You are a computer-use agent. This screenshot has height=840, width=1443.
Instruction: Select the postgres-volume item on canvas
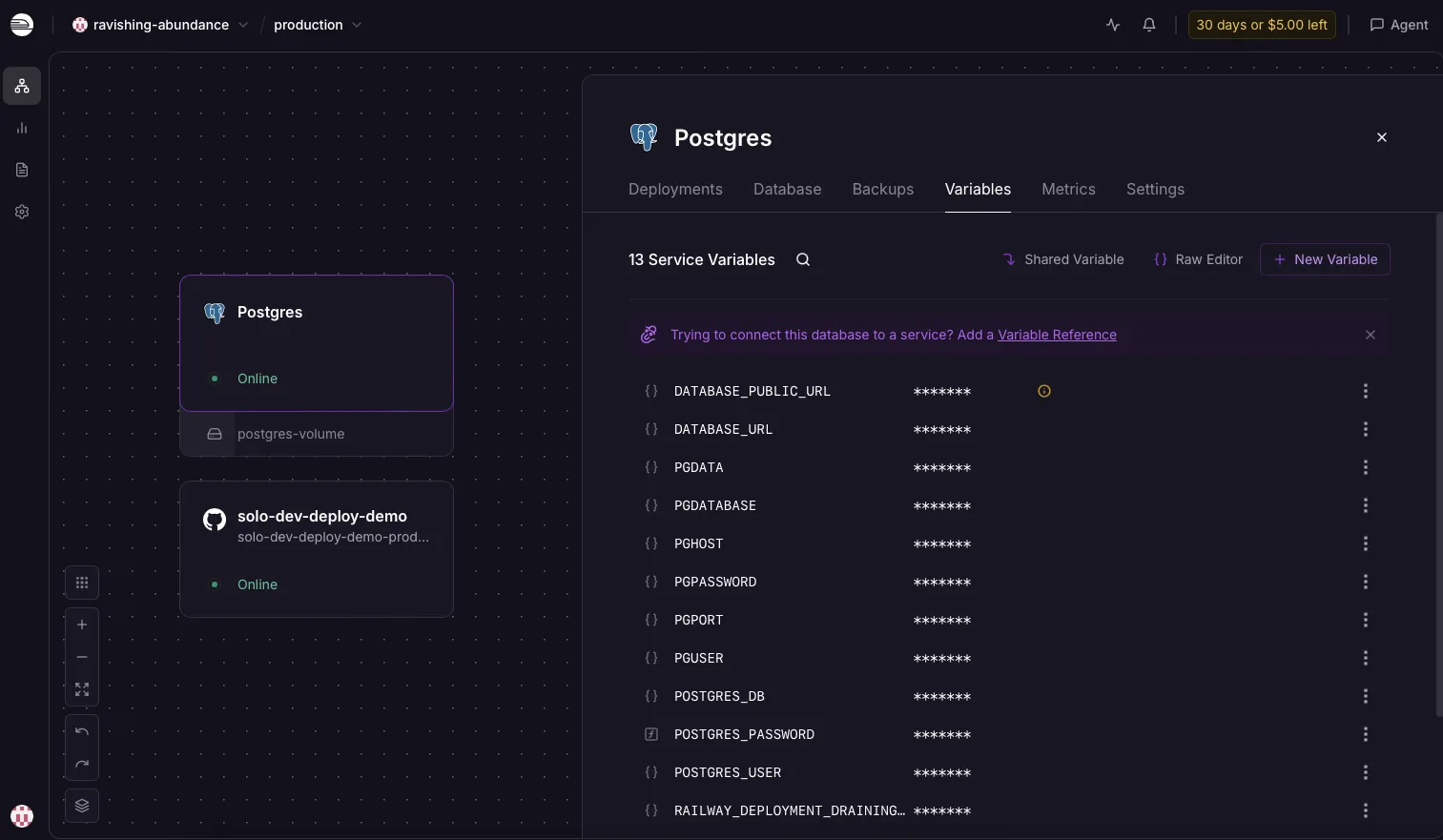pyautogui.click(x=317, y=434)
